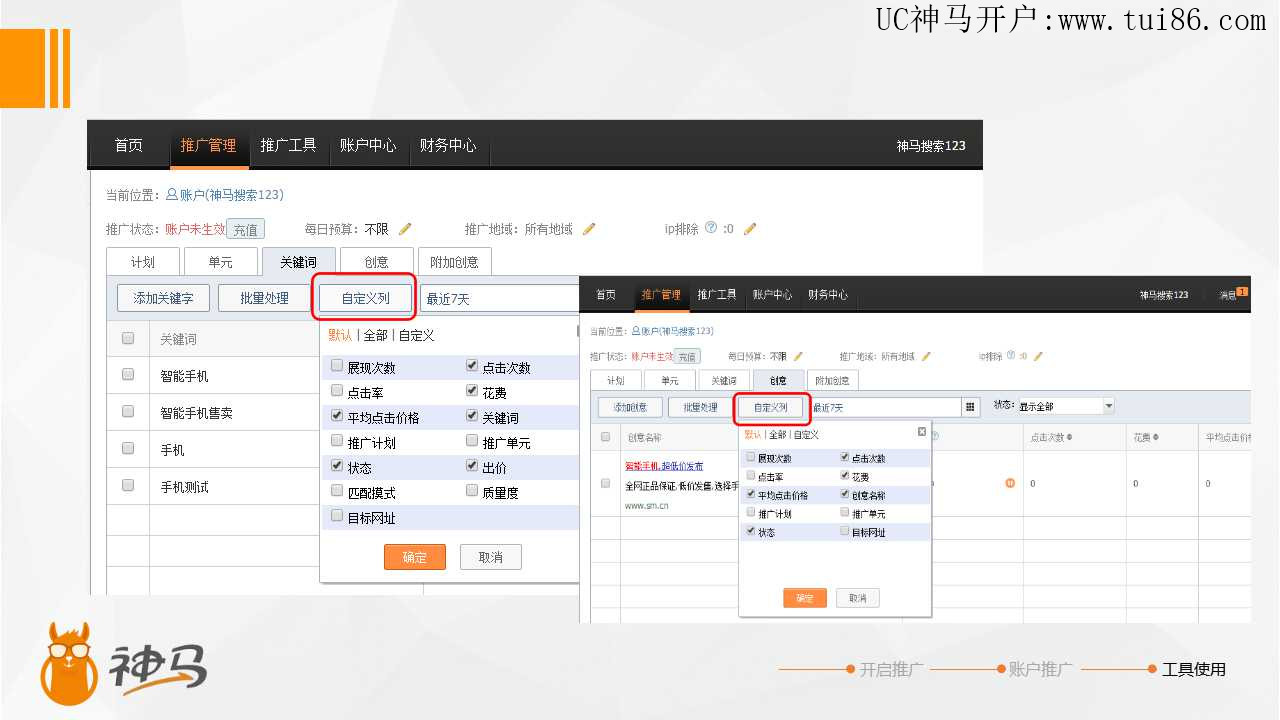Toggle select-all checkbox in 关键词 header row
The image size is (1280, 720).
[x=128, y=339]
